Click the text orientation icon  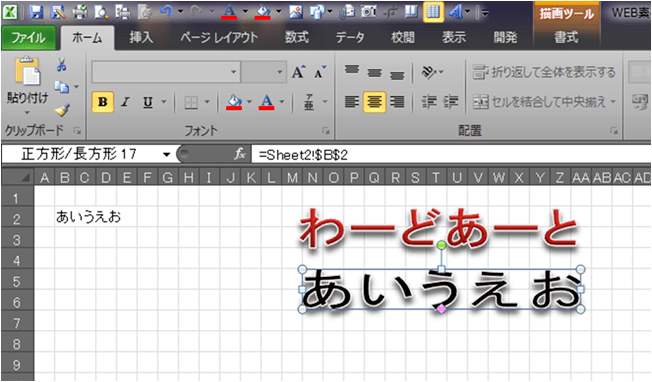point(429,72)
